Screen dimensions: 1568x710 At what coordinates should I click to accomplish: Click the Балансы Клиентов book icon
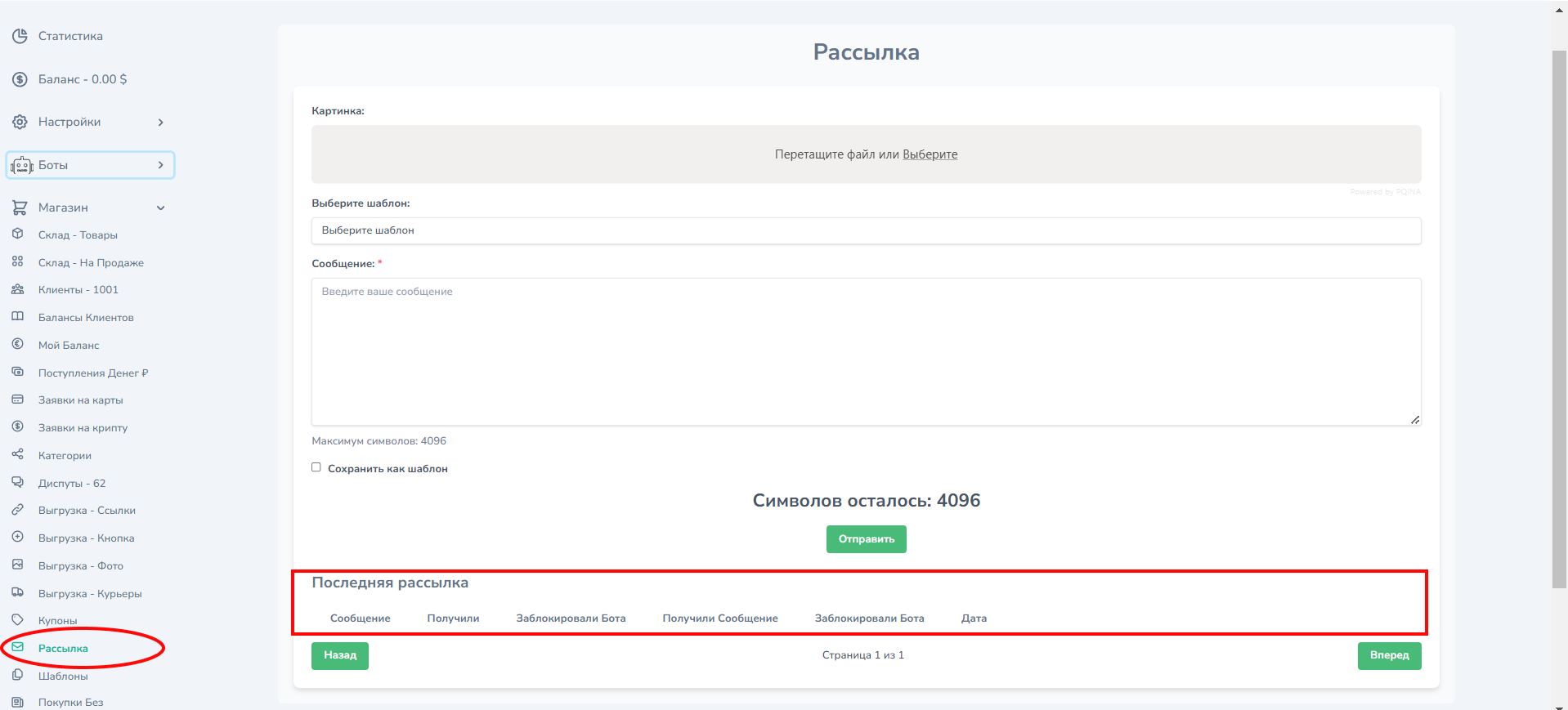pos(17,316)
